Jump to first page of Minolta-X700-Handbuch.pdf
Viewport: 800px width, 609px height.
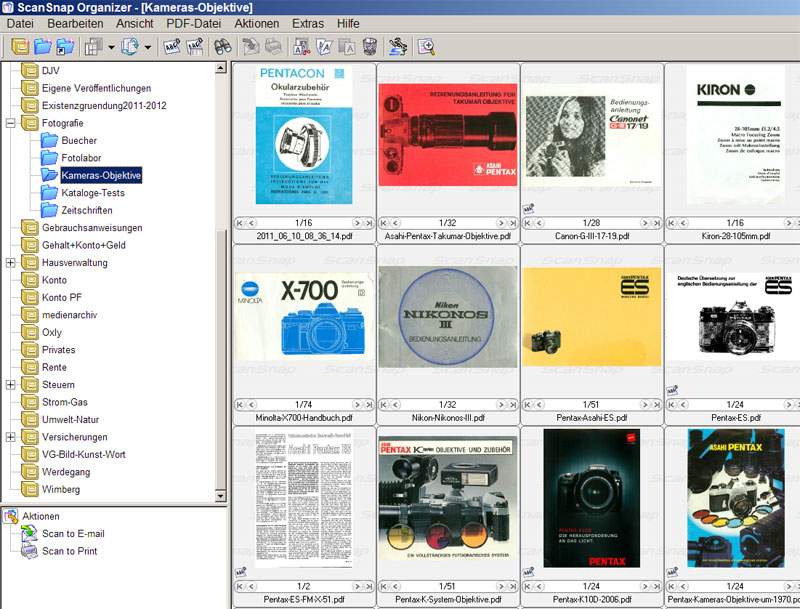(x=240, y=404)
